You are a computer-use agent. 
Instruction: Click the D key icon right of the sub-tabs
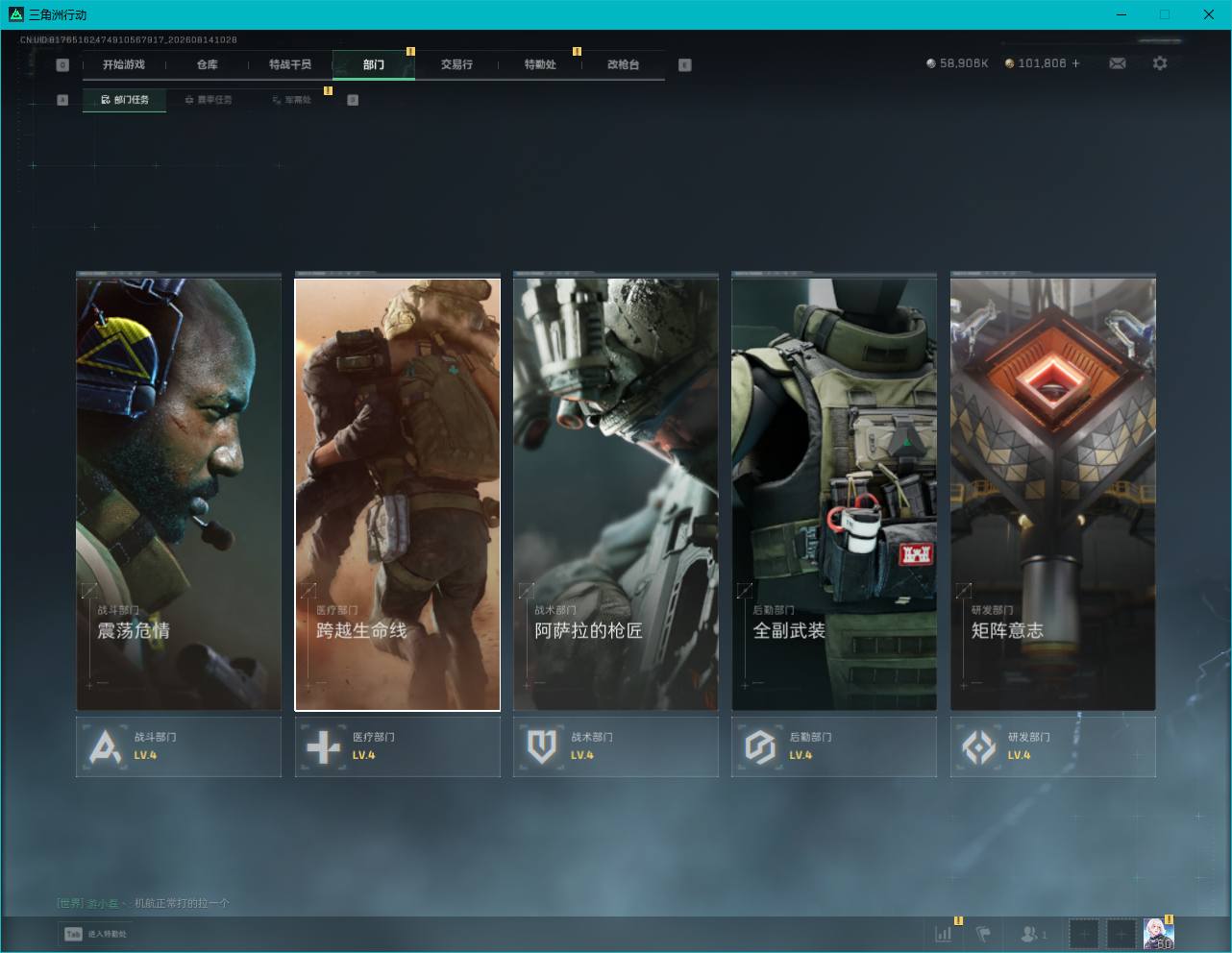coord(353,100)
